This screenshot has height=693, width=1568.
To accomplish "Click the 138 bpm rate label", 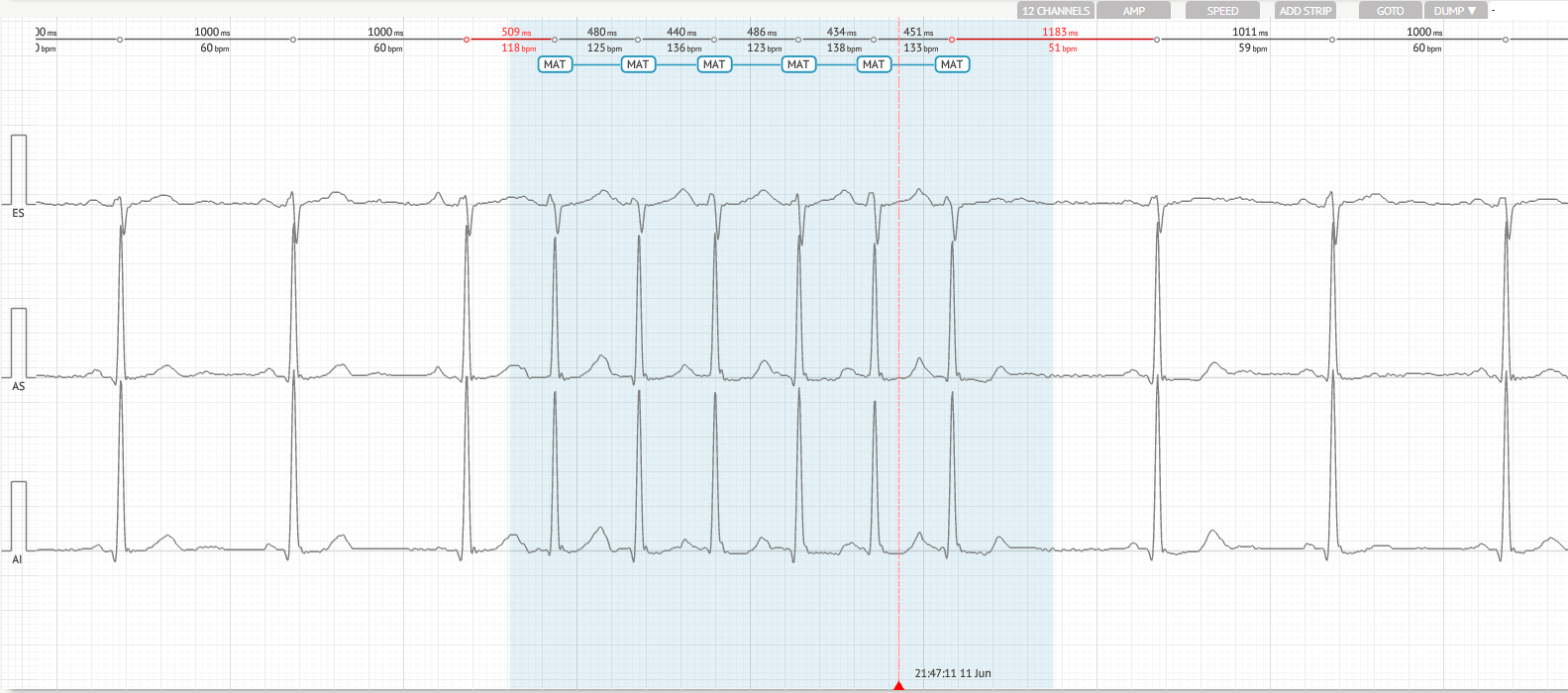I will click(844, 49).
